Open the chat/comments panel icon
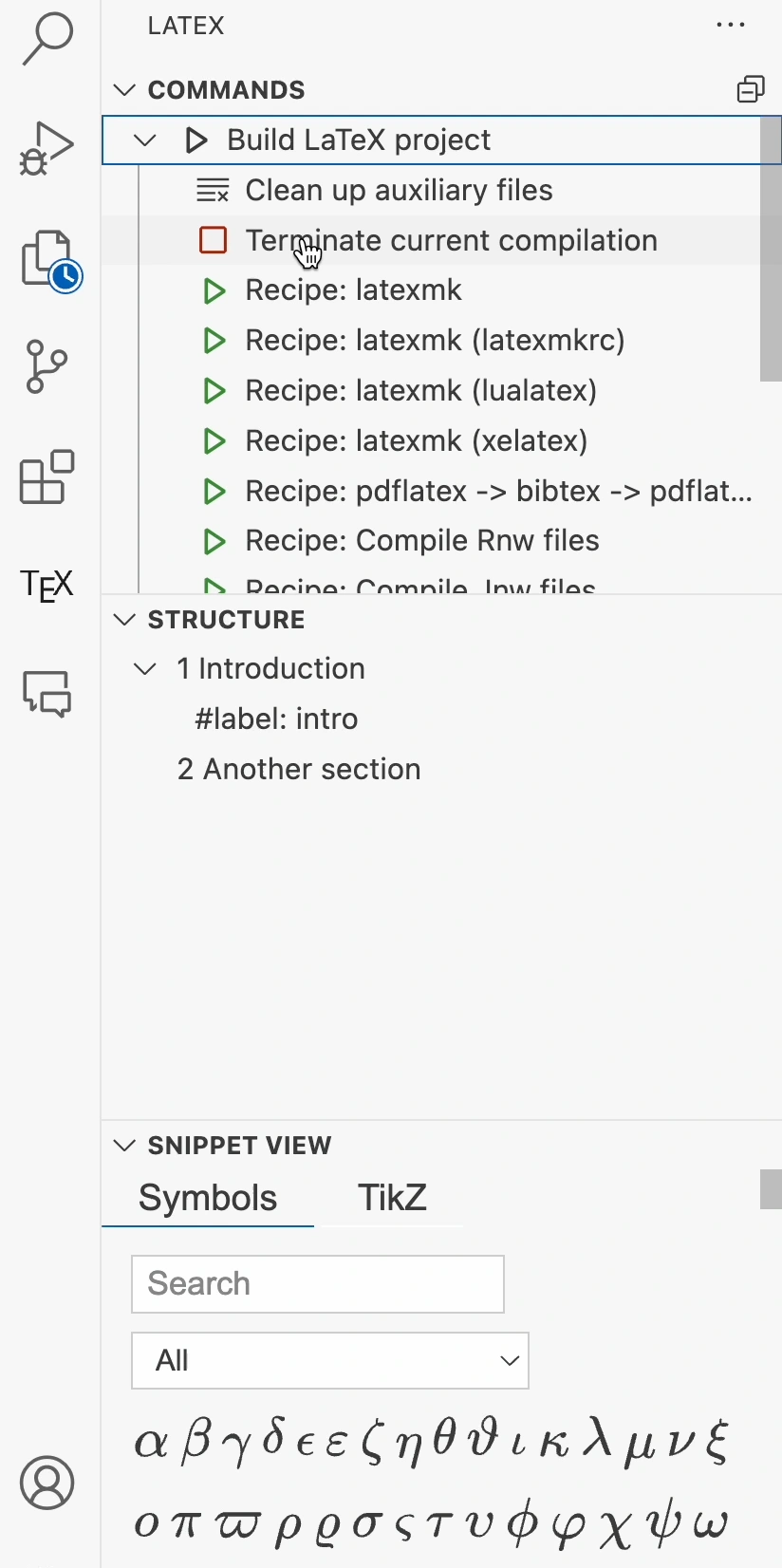782x1568 pixels. point(47,693)
